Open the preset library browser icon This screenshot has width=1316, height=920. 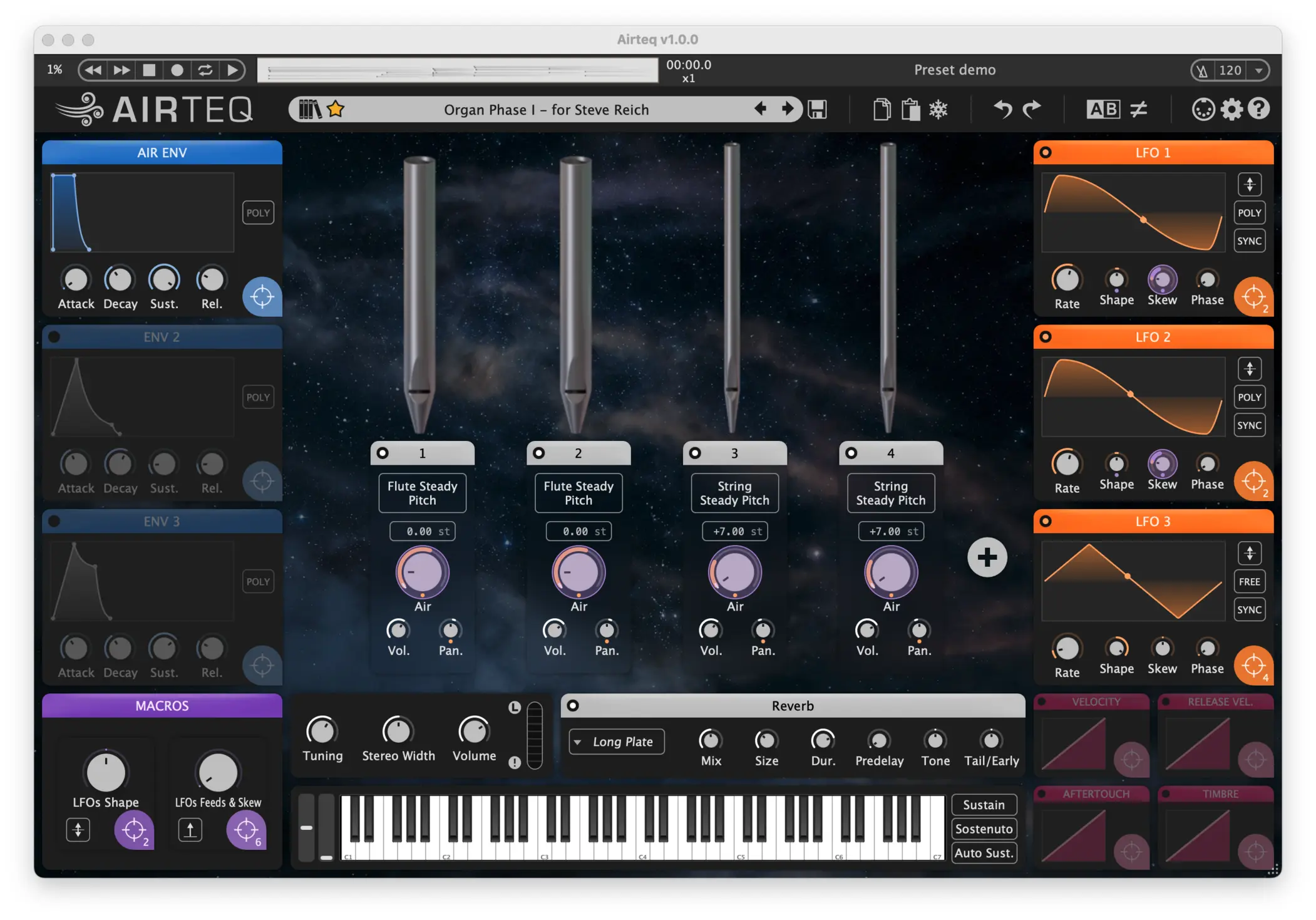pyautogui.click(x=309, y=110)
